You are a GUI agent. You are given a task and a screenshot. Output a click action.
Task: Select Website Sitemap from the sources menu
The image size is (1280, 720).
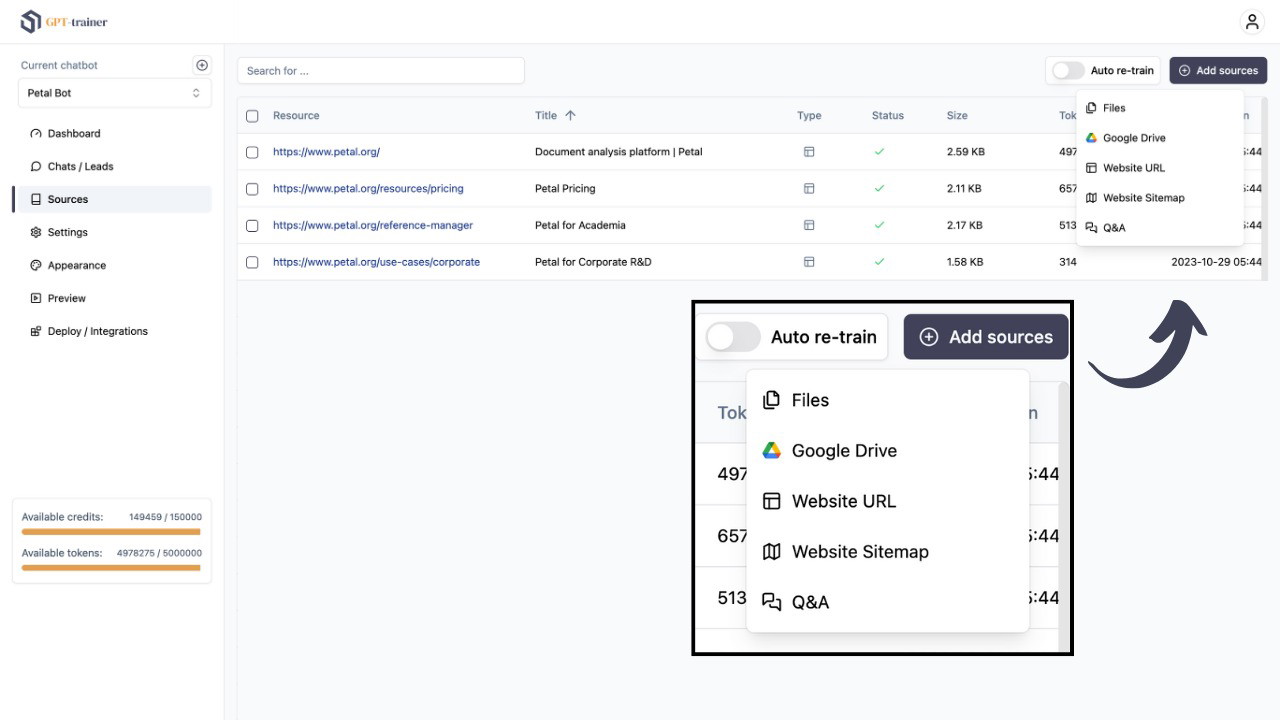coord(1143,198)
